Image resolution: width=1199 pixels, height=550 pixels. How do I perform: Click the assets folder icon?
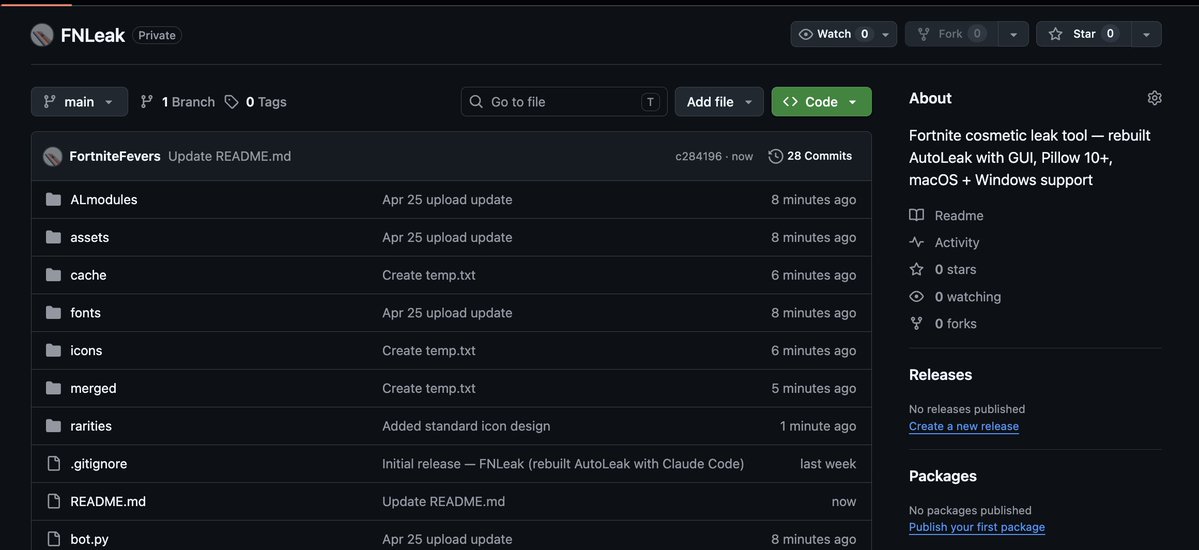point(53,237)
